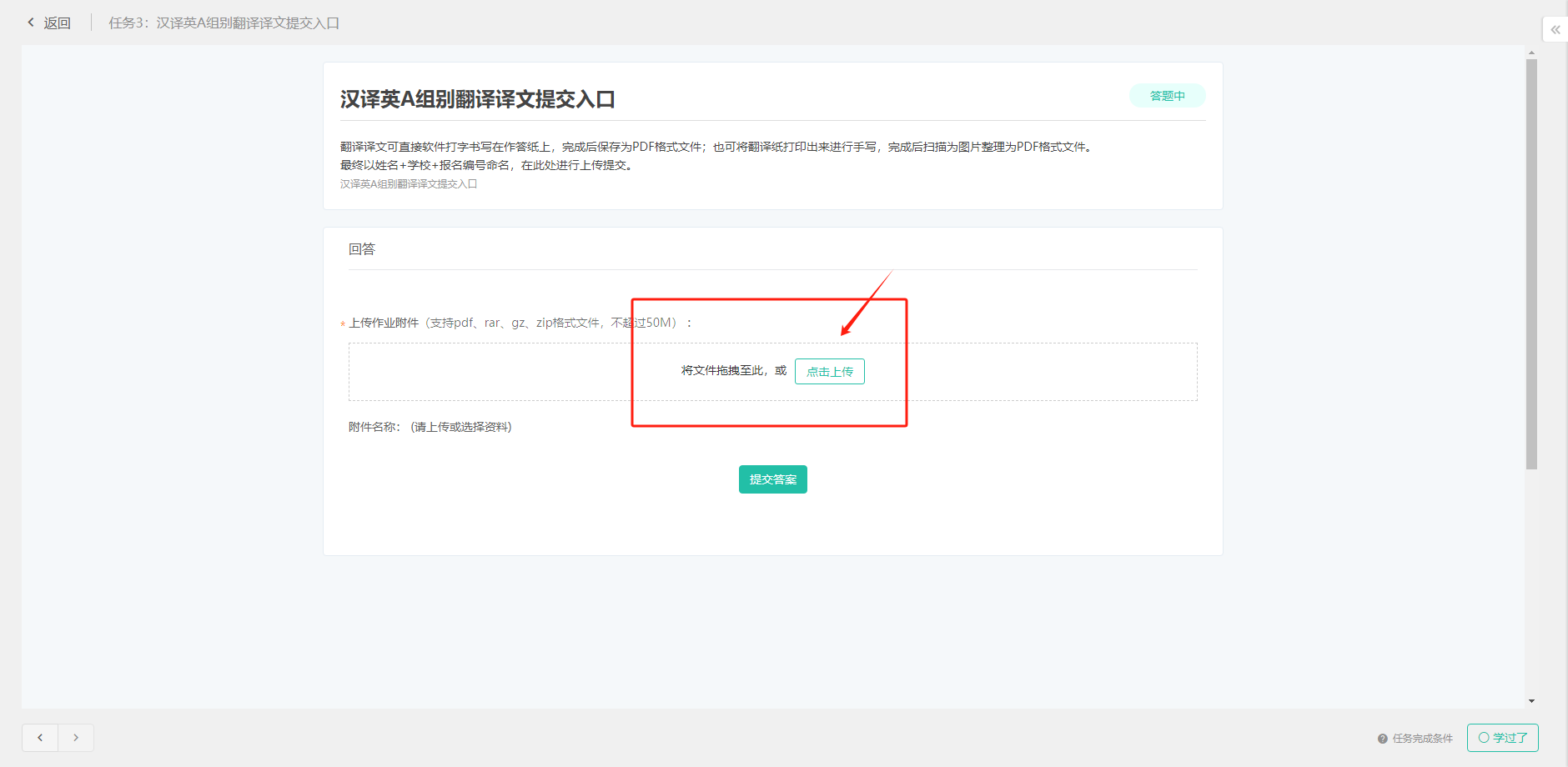Mark task as learned via 学过了 label

coord(1510,738)
